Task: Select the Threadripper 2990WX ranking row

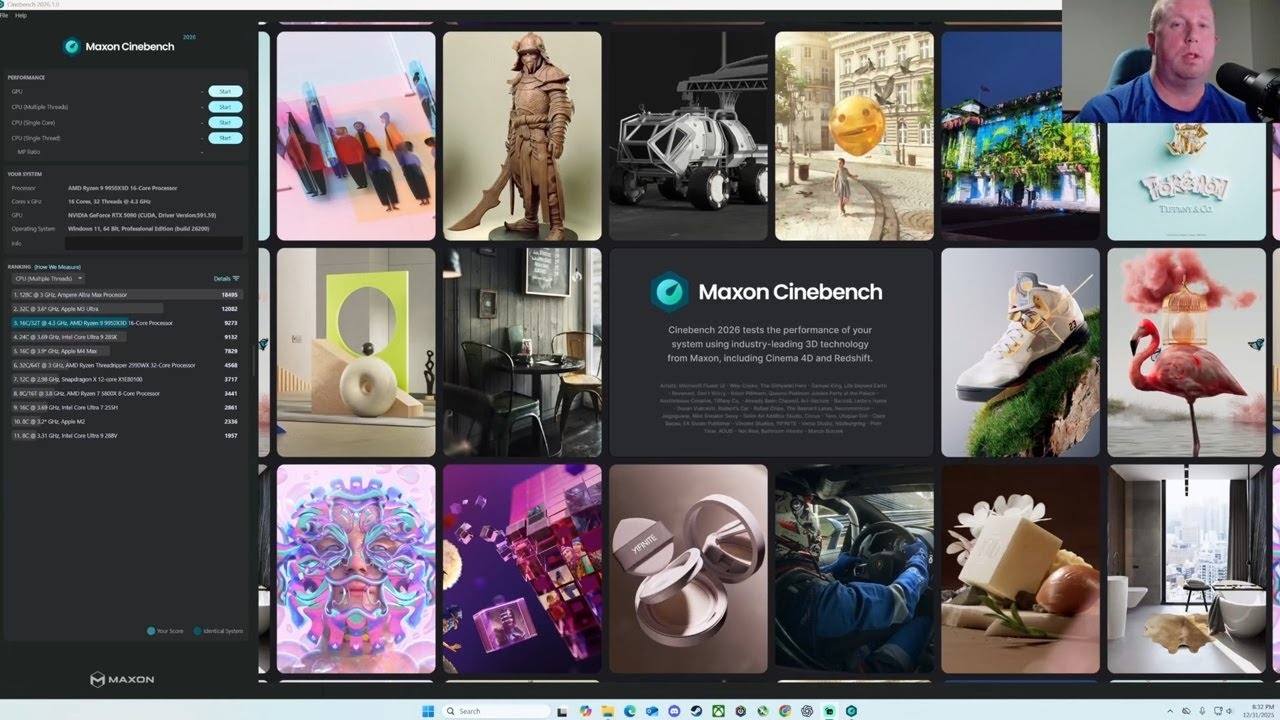Action: 126,365
